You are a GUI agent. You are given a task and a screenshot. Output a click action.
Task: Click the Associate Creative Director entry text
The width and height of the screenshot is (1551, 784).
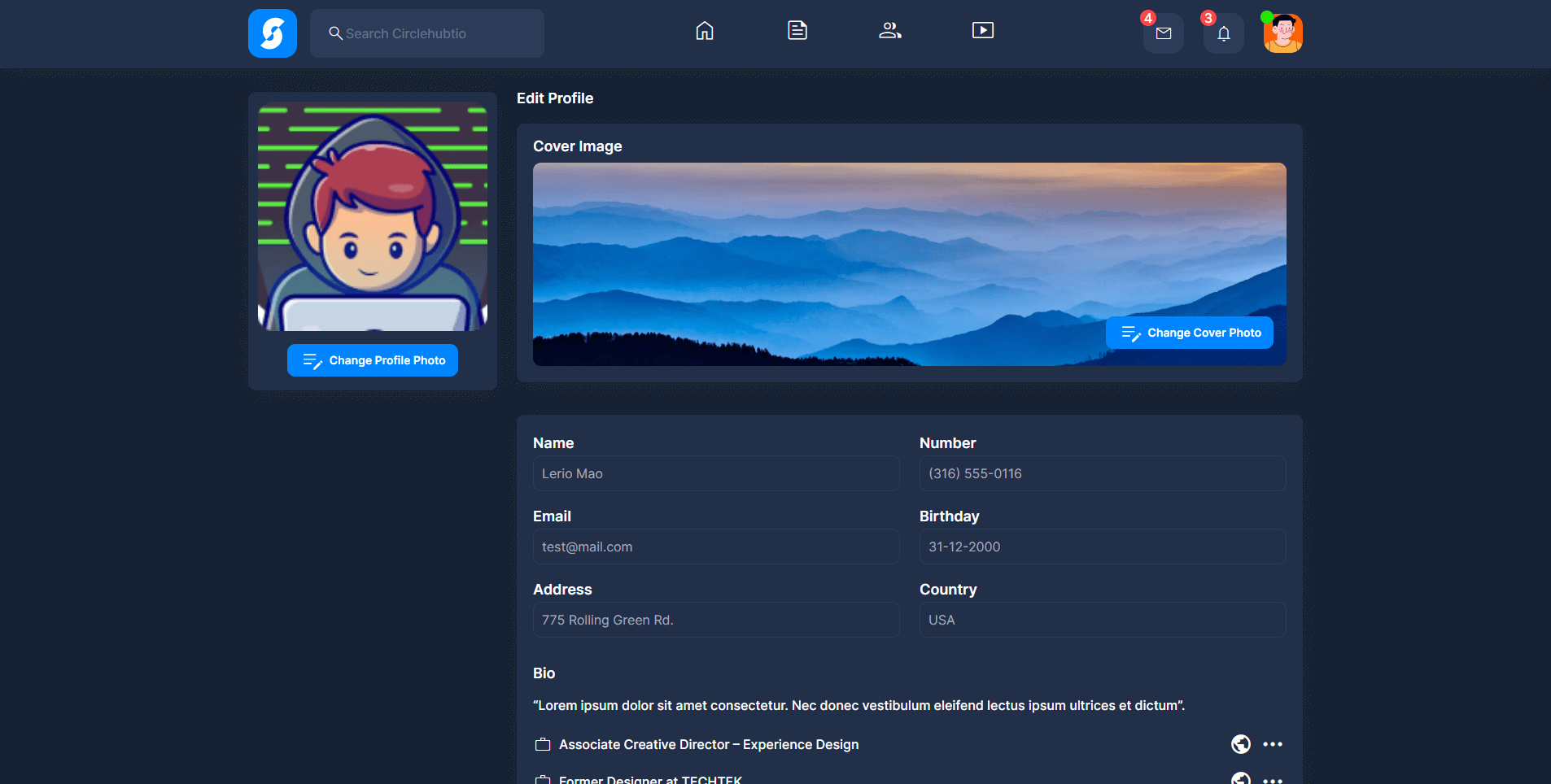[x=709, y=744]
